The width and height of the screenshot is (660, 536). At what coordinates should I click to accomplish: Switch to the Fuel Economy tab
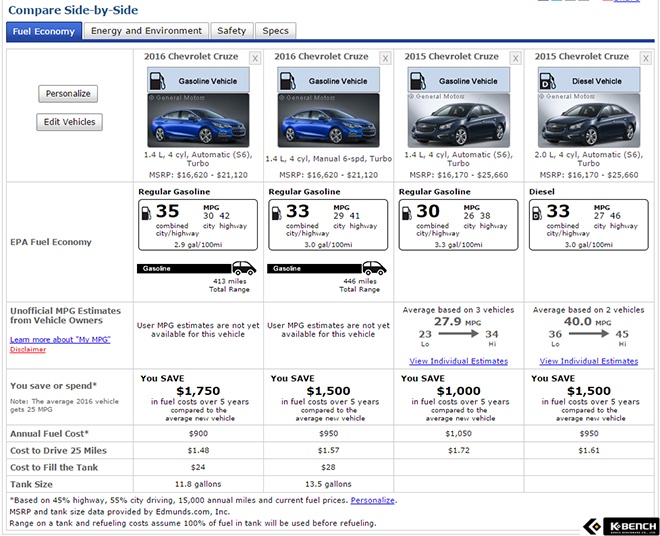[x=44, y=31]
